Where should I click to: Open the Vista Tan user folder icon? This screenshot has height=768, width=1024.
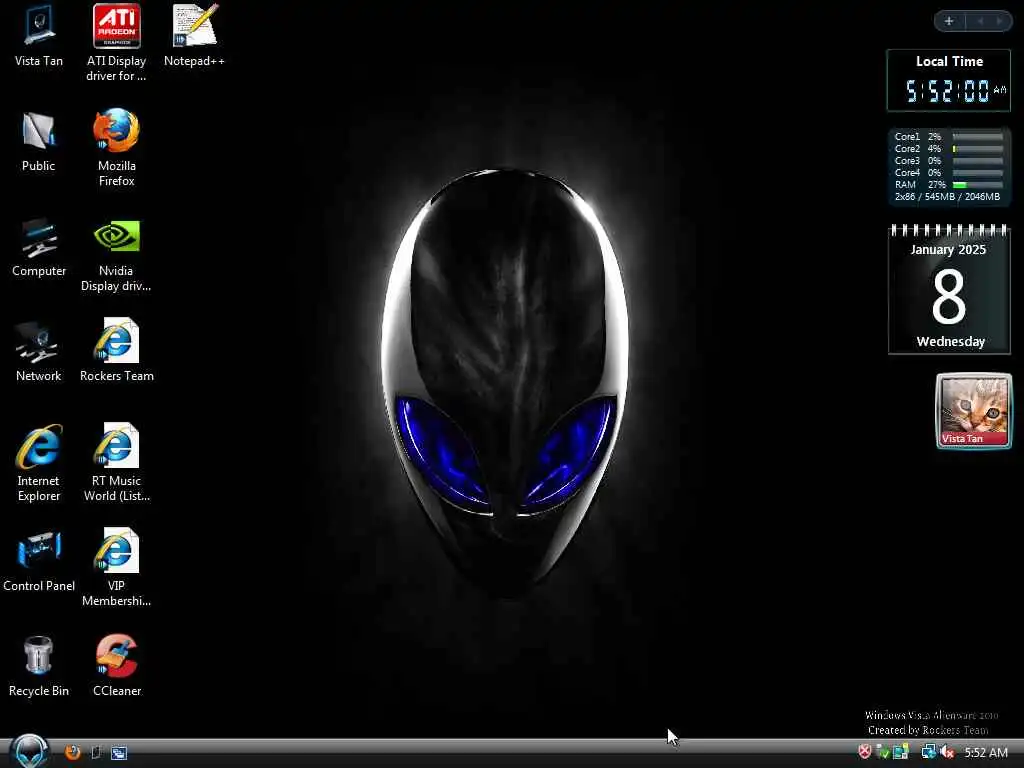point(39,36)
